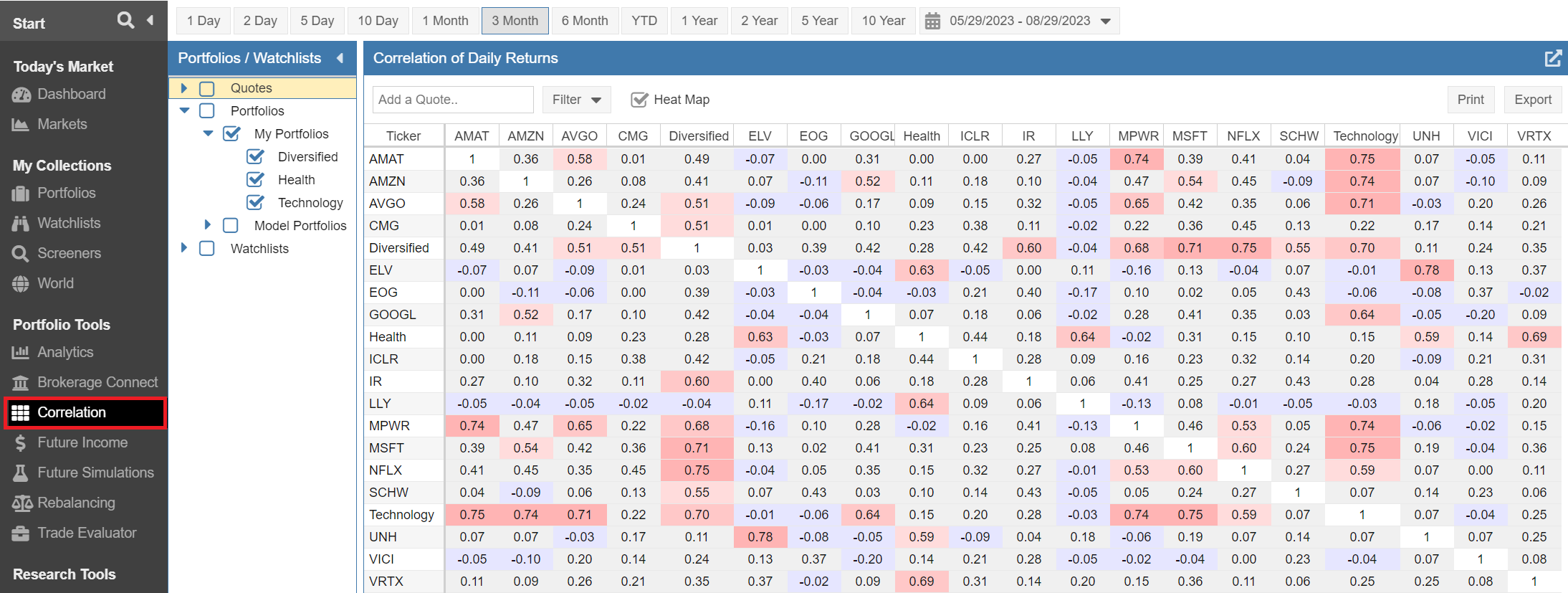The image size is (1568, 593).
Task: Collapse the Portfolios / Watchlists panel arrow
Action: coord(340,58)
